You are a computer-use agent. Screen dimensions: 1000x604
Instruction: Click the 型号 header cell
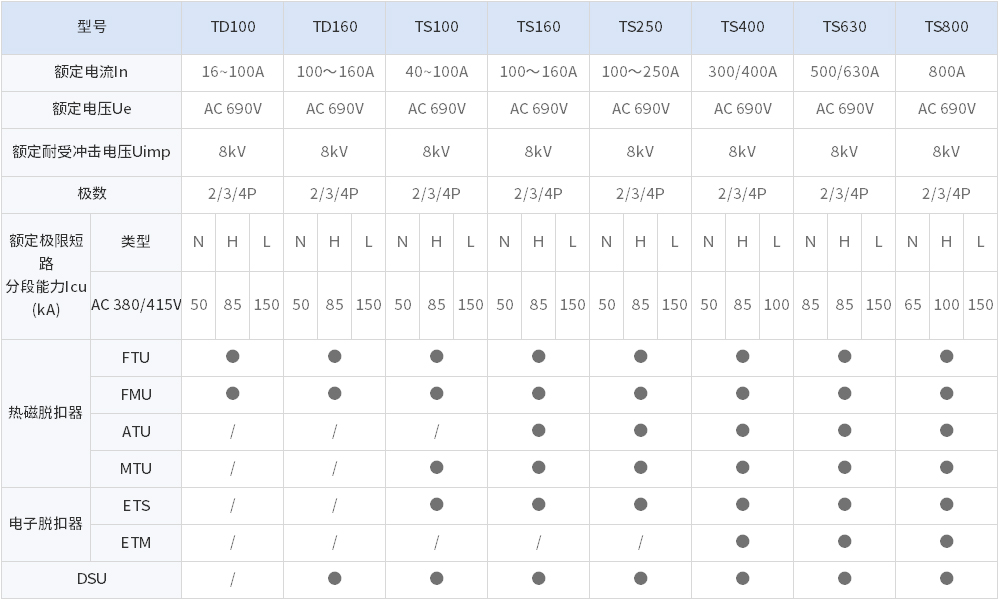(91, 27)
